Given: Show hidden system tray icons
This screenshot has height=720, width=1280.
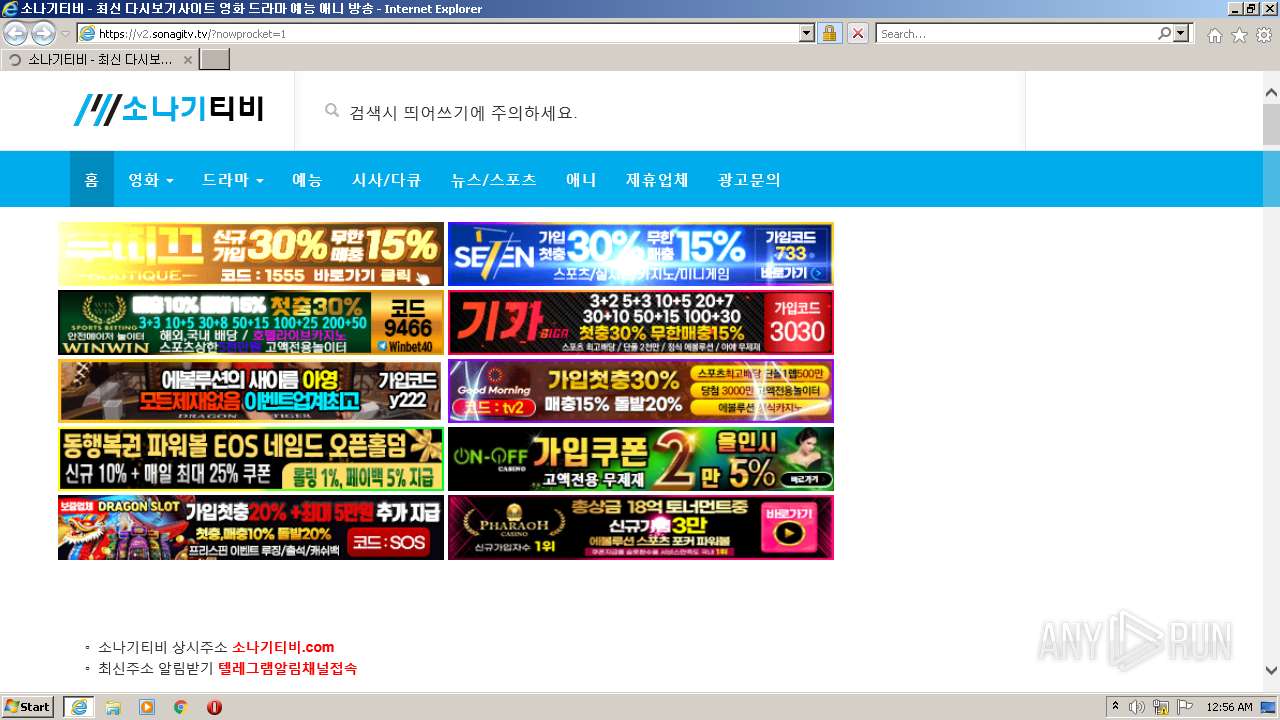Looking at the screenshot, I should 1116,707.
